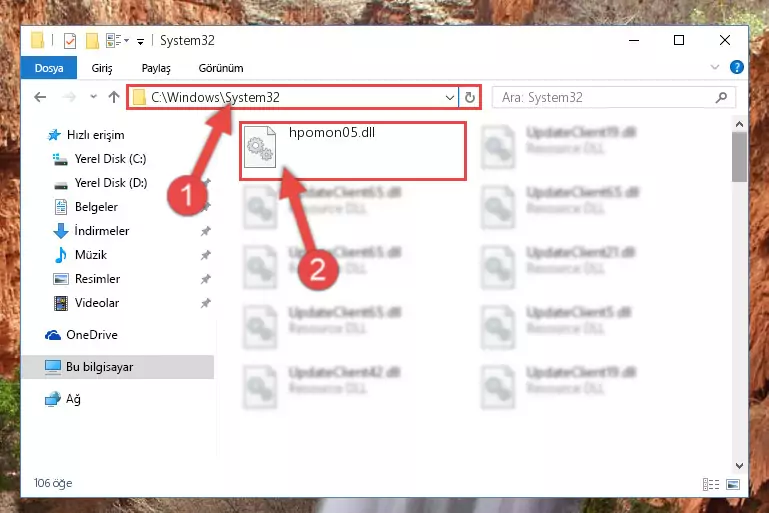This screenshot has height=513, width=769.
Task: Click the Back navigation arrow
Action: (x=40, y=97)
